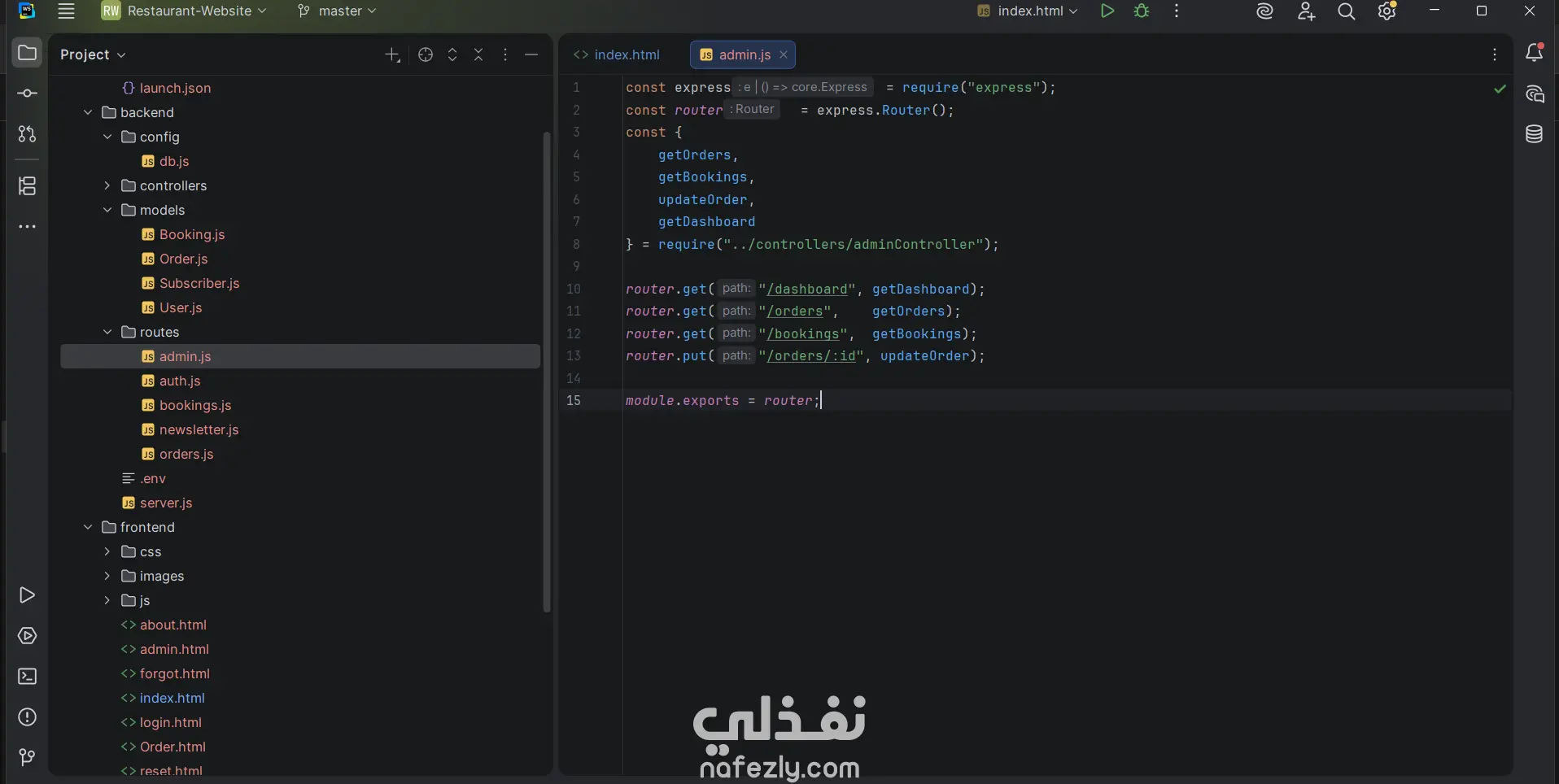Image resolution: width=1559 pixels, height=784 pixels.
Task: Collapse the routes folder
Action: coord(107,332)
